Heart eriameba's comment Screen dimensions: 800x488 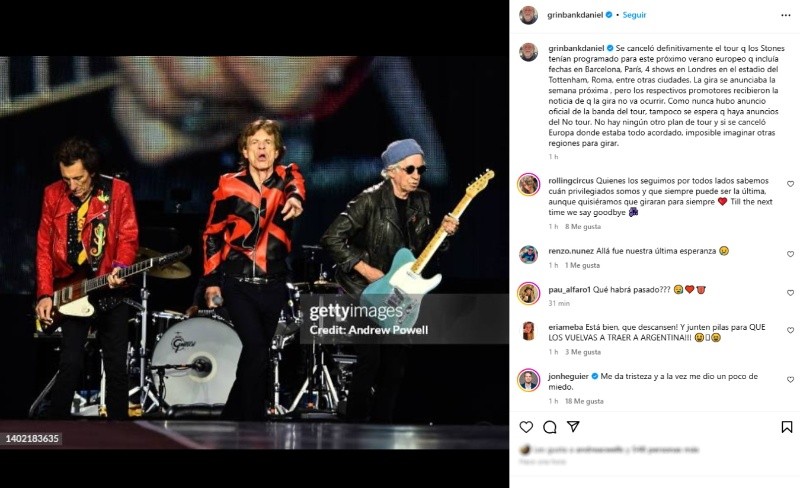pos(789,330)
